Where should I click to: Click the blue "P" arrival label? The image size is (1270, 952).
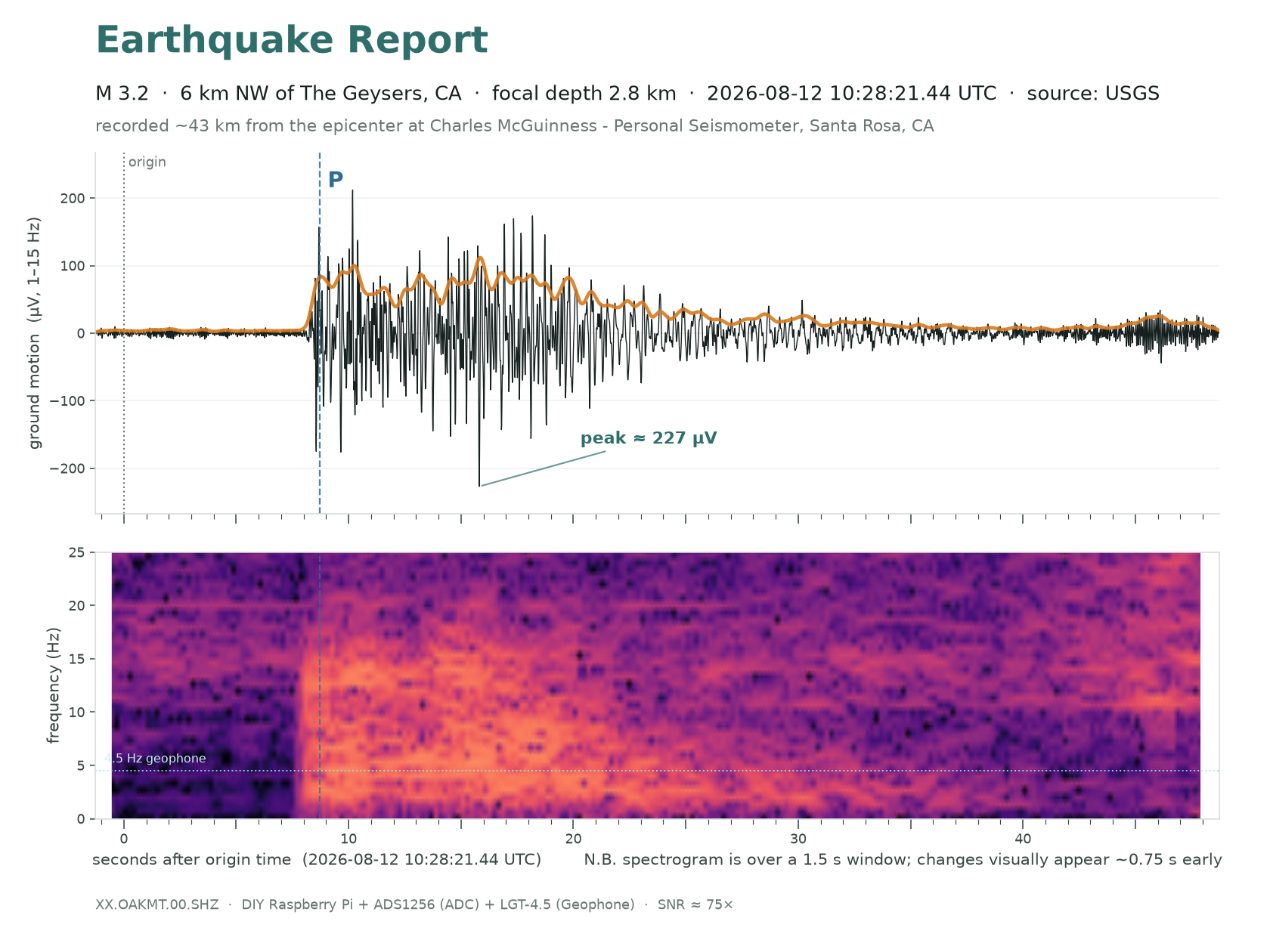[x=336, y=180]
